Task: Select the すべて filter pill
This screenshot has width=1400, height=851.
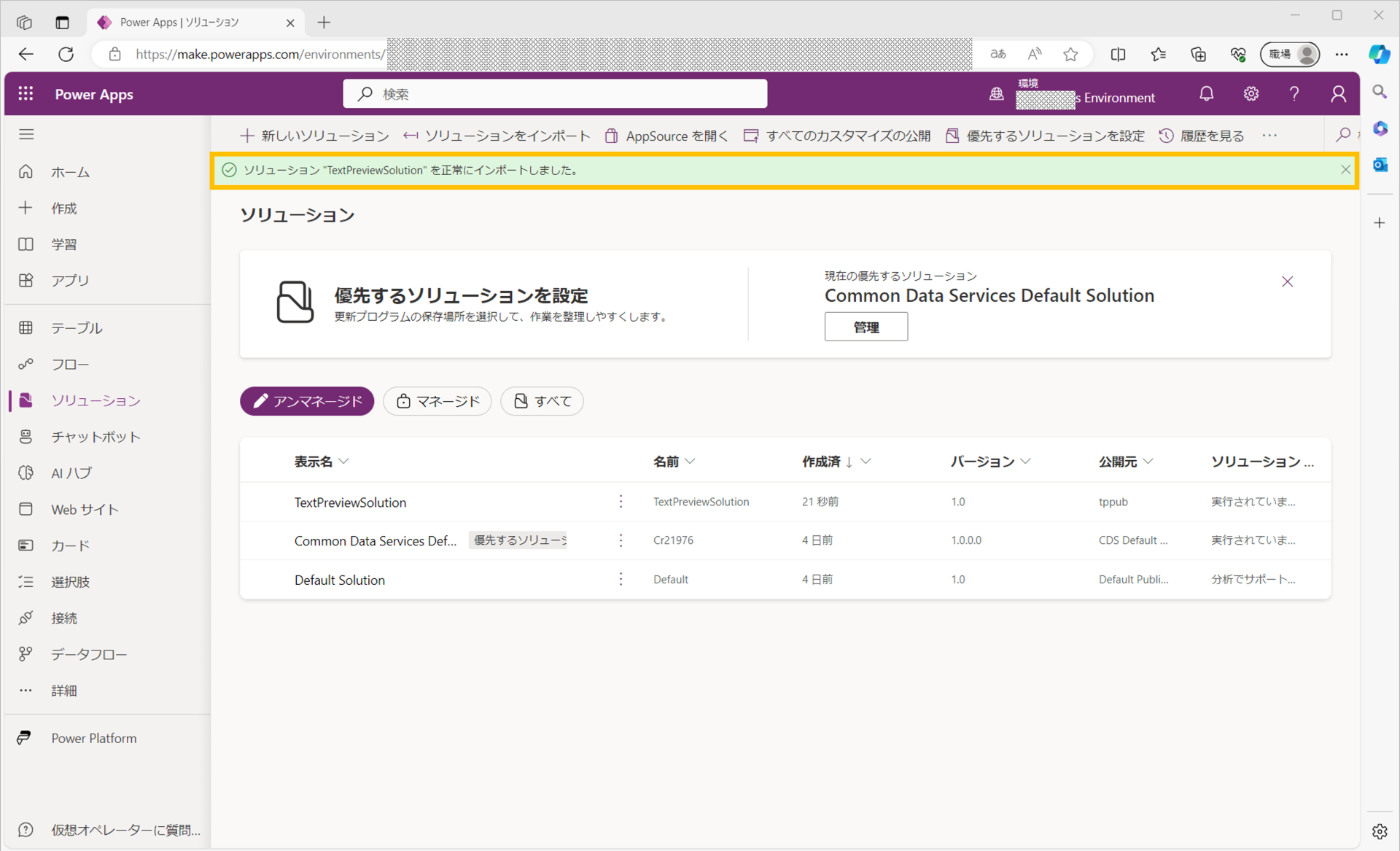Action: pyautogui.click(x=542, y=401)
